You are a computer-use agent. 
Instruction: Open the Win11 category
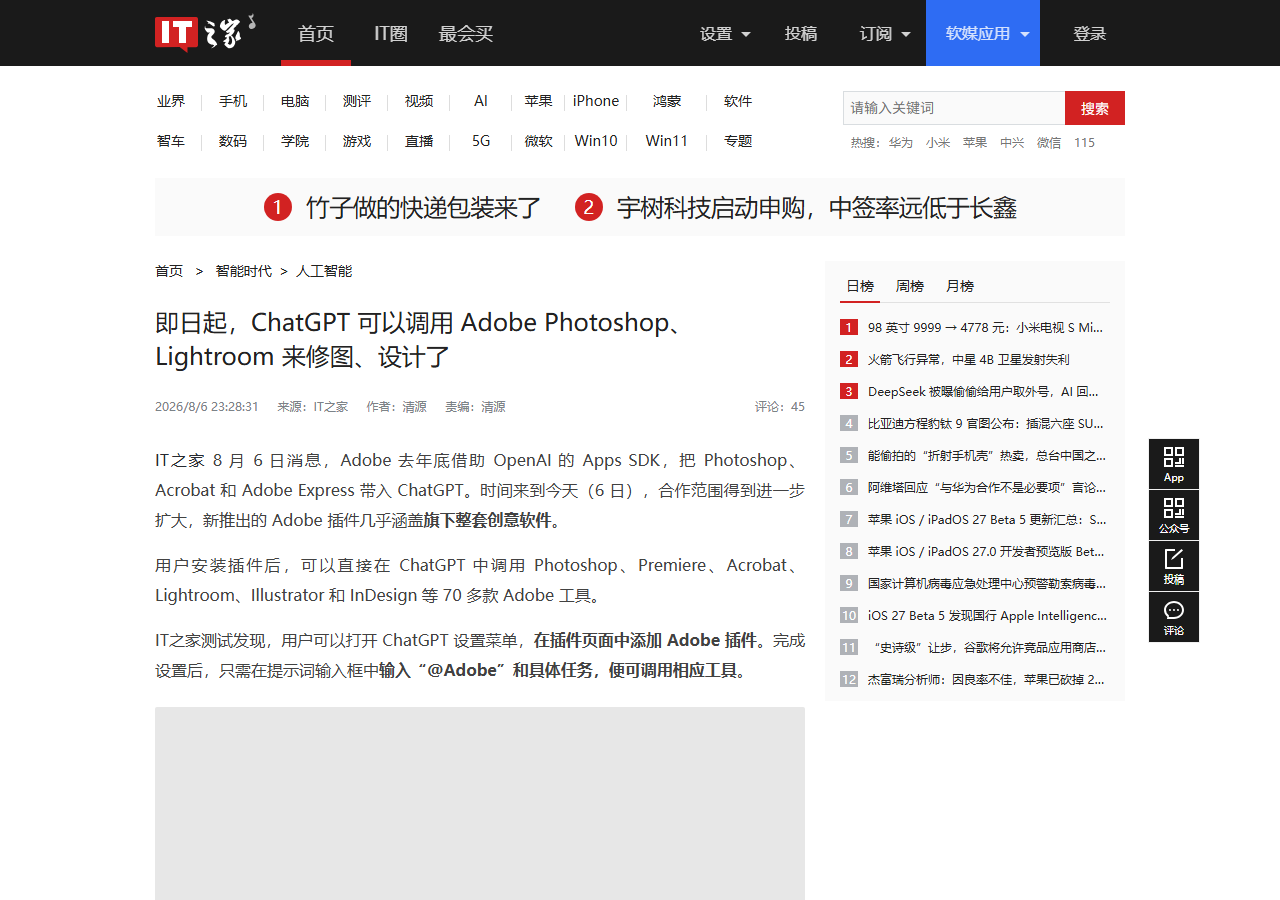tap(667, 141)
